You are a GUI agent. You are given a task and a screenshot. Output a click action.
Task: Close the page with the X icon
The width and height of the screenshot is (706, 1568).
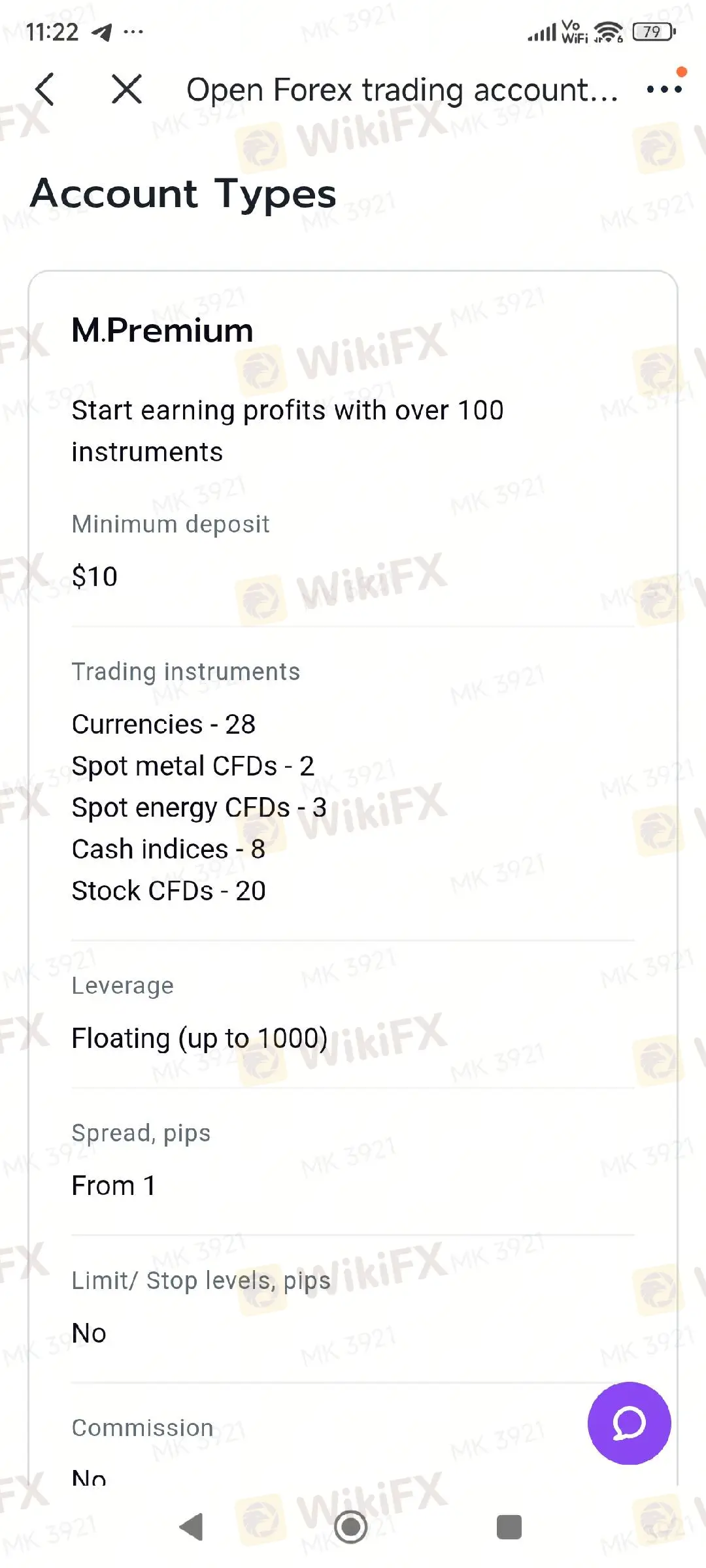click(x=127, y=89)
